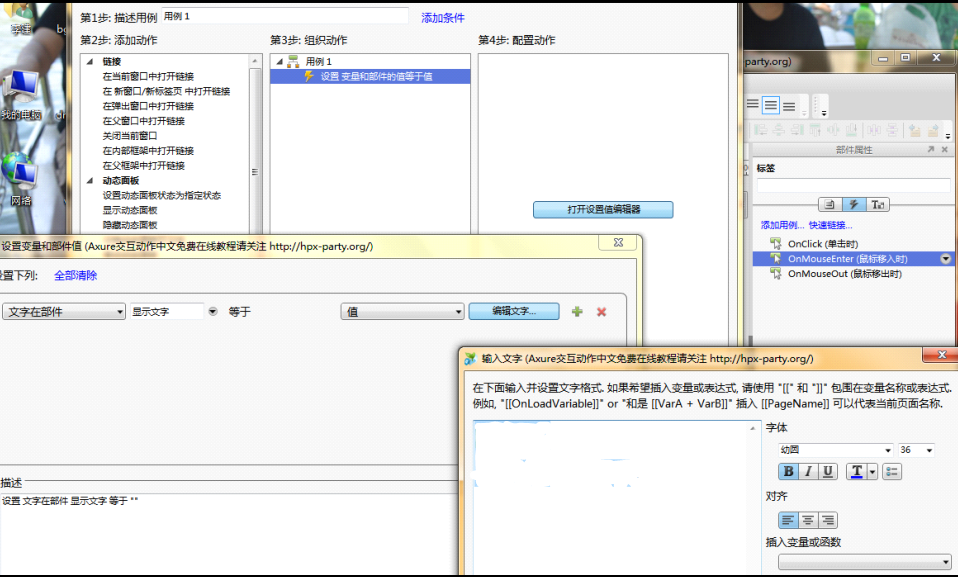Select the interactions lightning tab icon
Viewport: 958px width, 577px height.
click(854, 205)
